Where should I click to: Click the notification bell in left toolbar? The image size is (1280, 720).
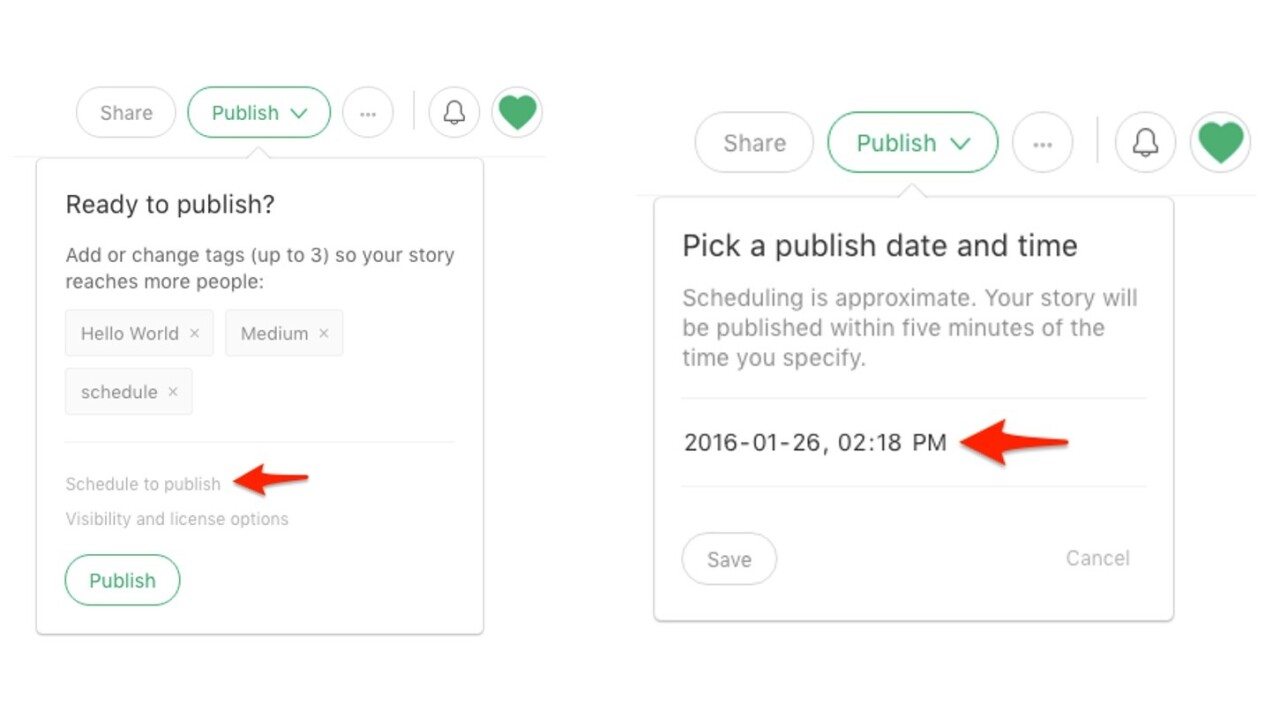click(454, 112)
